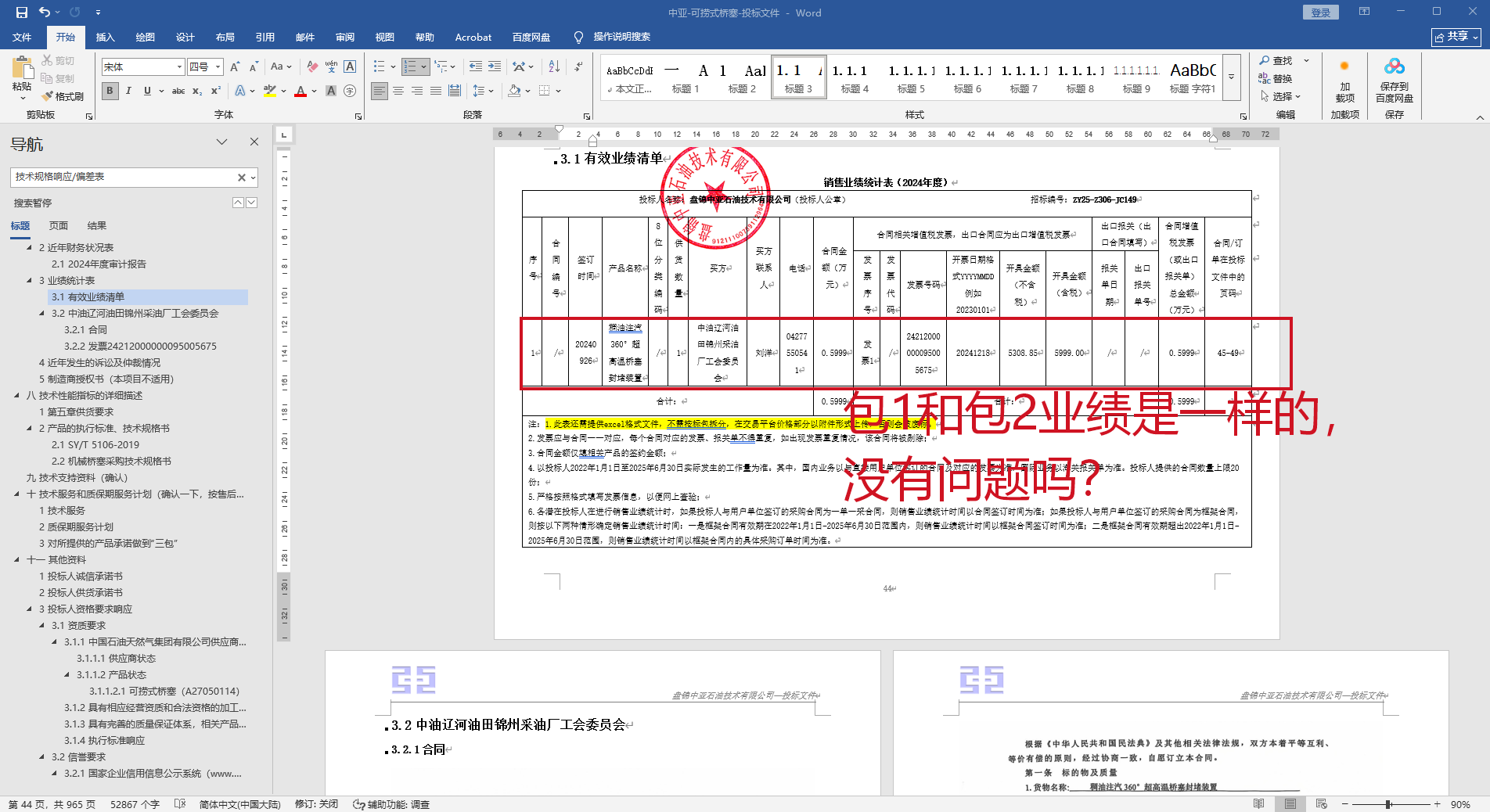
Task: Decrease the paragraph indent
Action: (x=476, y=67)
